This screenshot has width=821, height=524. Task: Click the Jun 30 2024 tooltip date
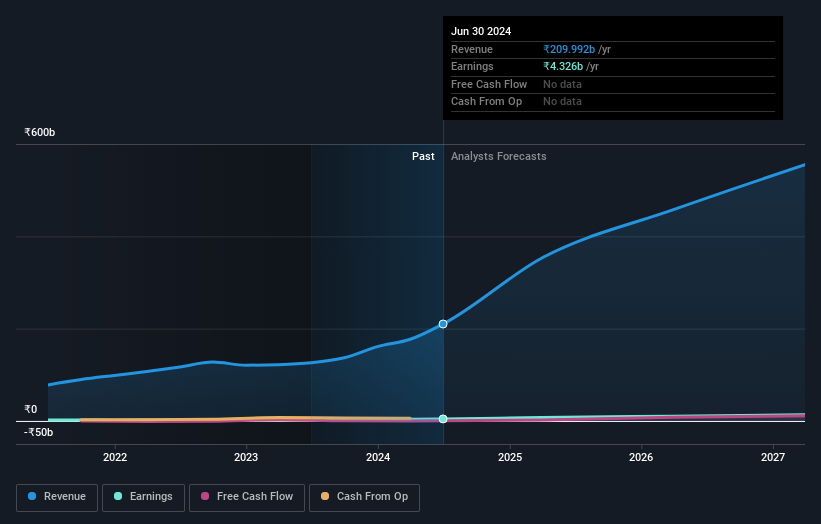(x=481, y=31)
